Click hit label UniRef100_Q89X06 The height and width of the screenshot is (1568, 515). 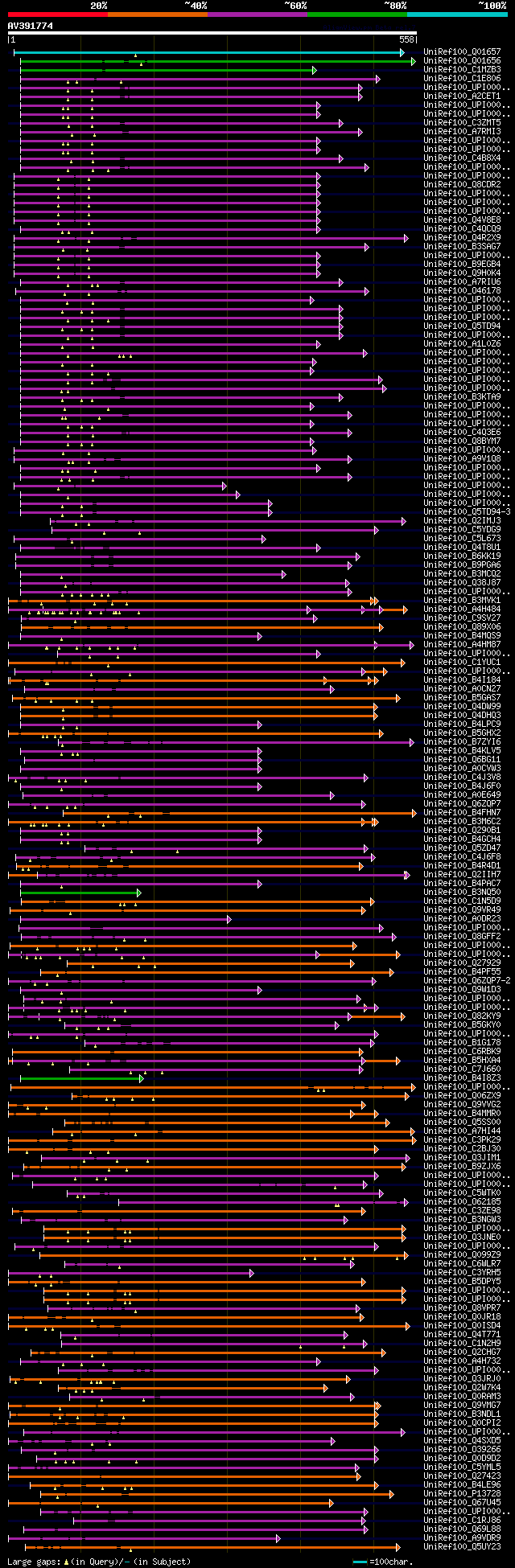point(462,627)
